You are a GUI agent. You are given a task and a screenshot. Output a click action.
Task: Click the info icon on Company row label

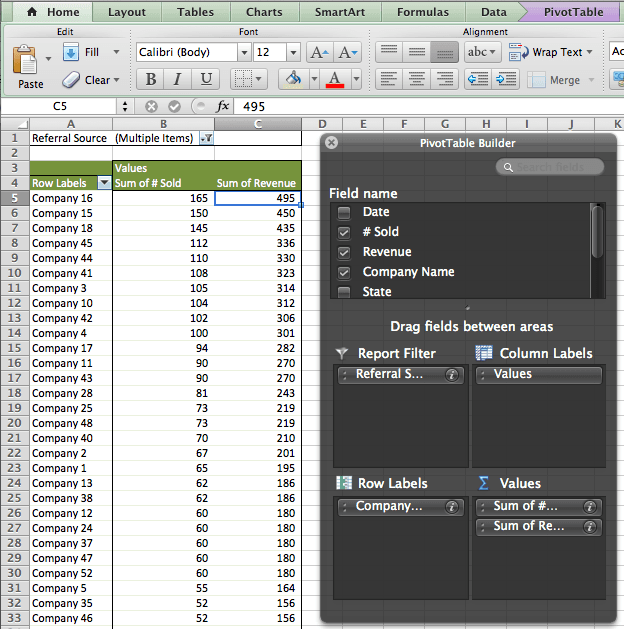tap(451, 508)
